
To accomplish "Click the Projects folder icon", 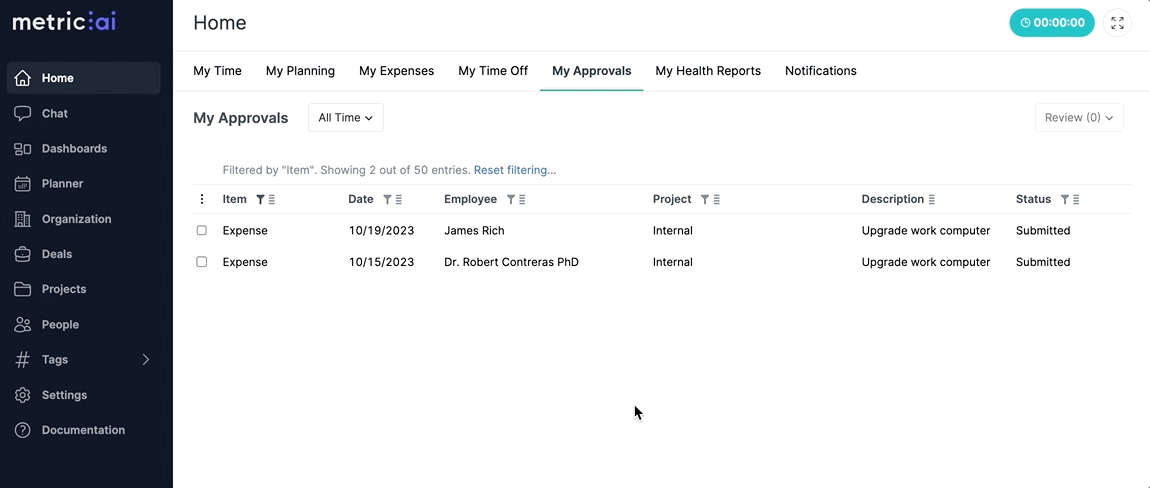I will (x=23, y=289).
